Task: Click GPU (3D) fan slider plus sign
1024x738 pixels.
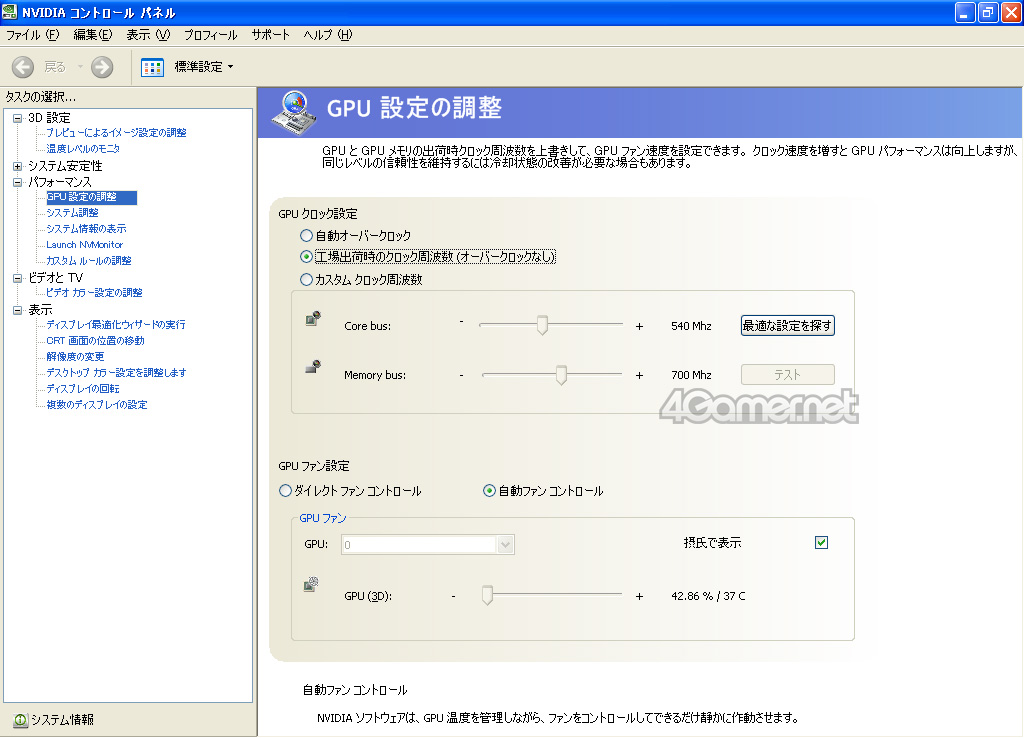Action: [639, 596]
